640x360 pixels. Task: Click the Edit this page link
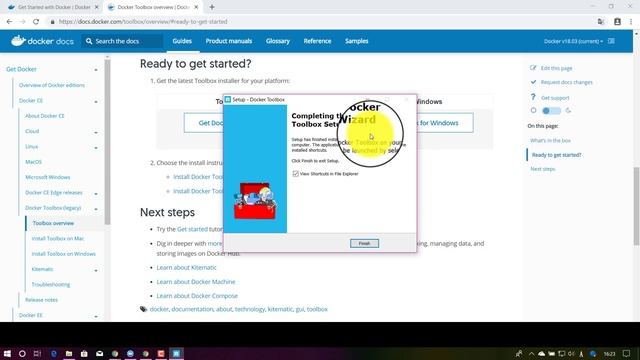coord(556,68)
